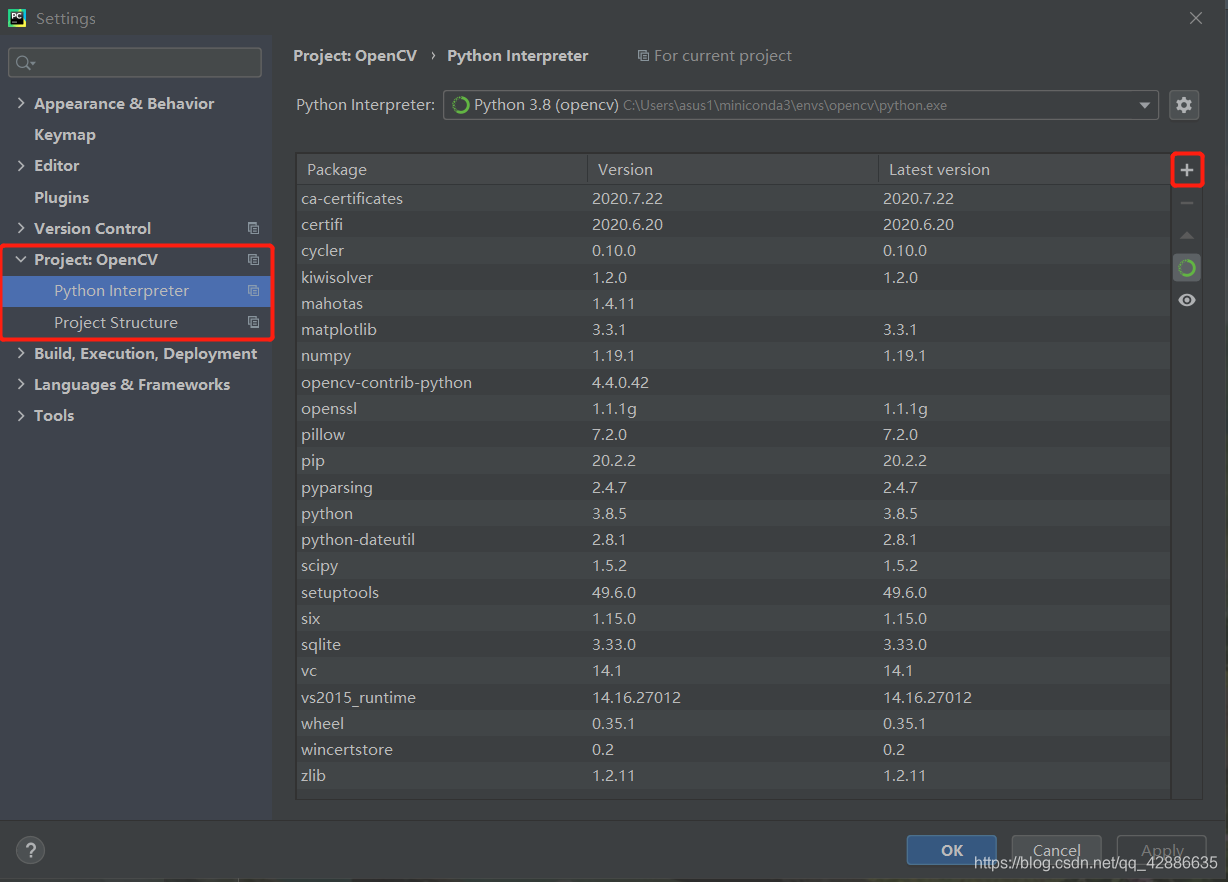The image size is (1228, 882).
Task: Select Python Interpreter in the settings tree
Action: coord(136,291)
